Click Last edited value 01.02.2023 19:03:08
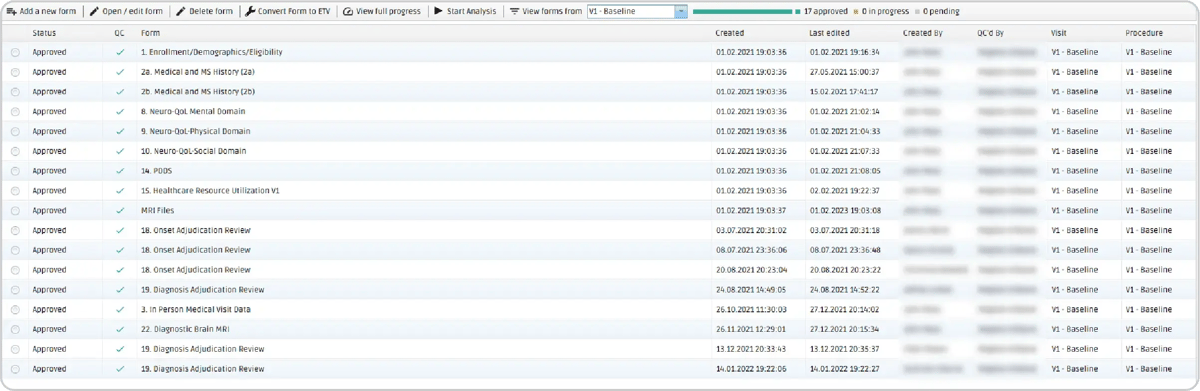This screenshot has width=1200, height=391. click(x=844, y=211)
